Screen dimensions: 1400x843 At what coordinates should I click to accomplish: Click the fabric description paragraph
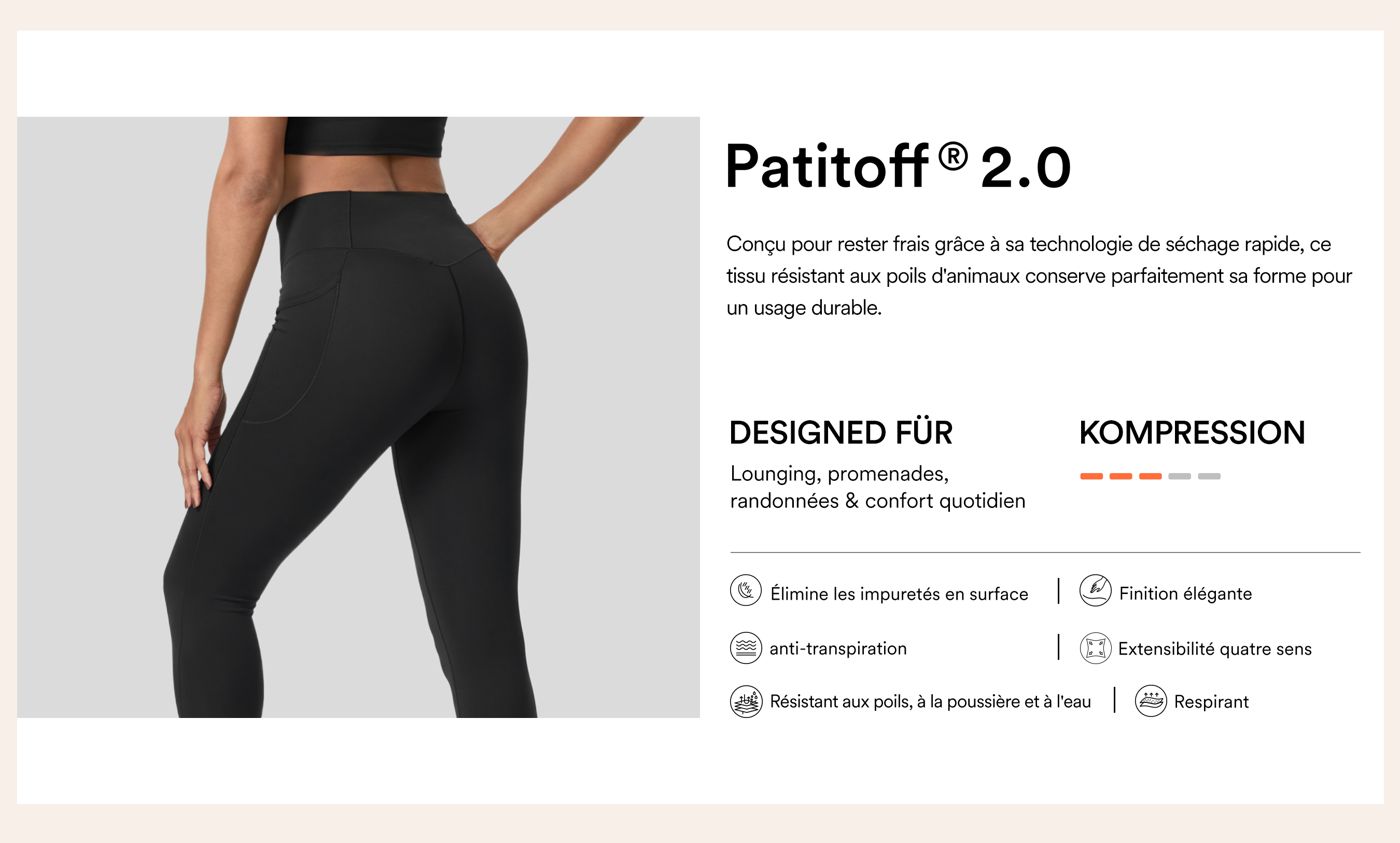[1039, 276]
